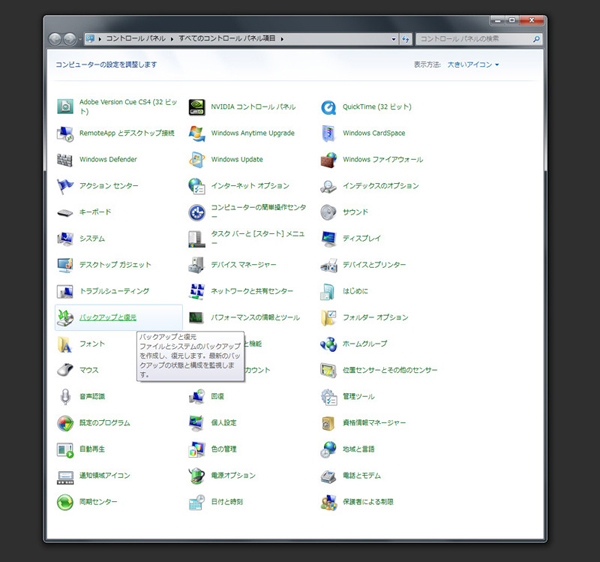Image resolution: width=600 pixels, height=562 pixels.
Task: Open the 回復 link
Action: coord(217,396)
